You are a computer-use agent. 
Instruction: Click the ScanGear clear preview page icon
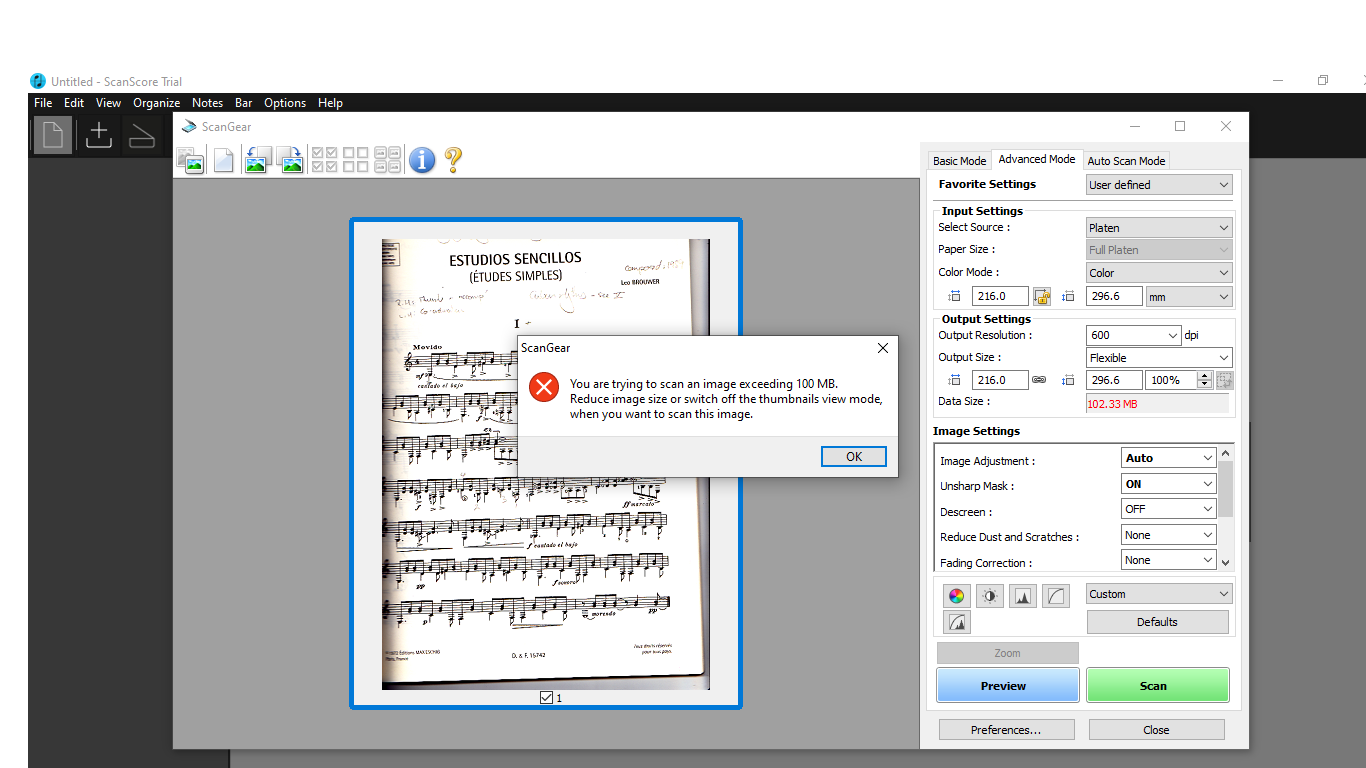pyautogui.click(x=224, y=160)
